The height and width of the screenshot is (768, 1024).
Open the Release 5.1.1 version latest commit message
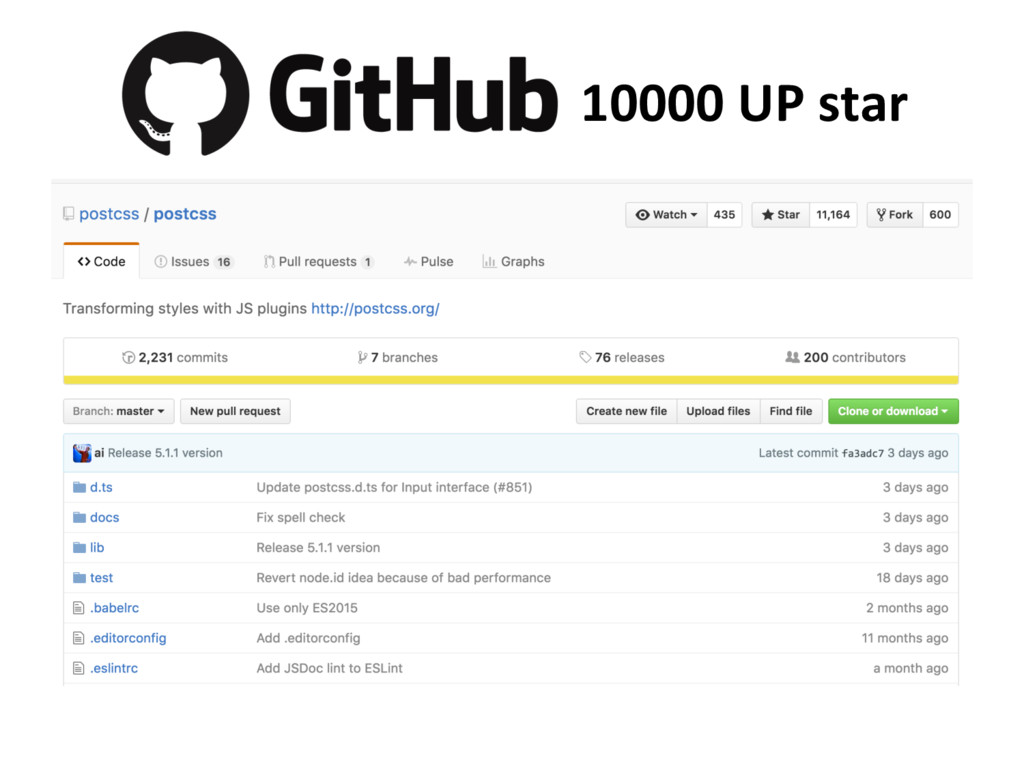(165, 453)
